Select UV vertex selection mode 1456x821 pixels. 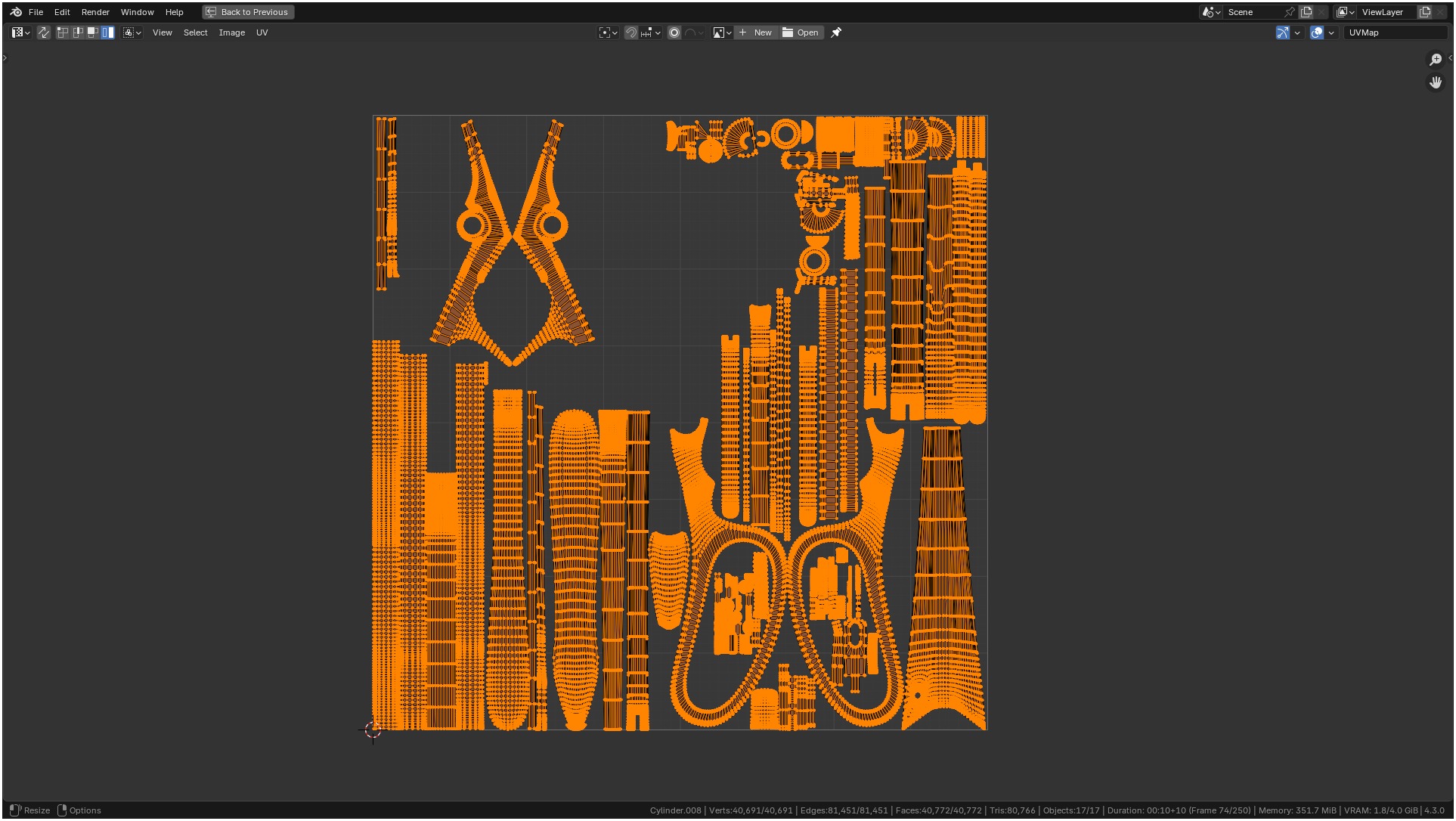(x=63, y=33)
